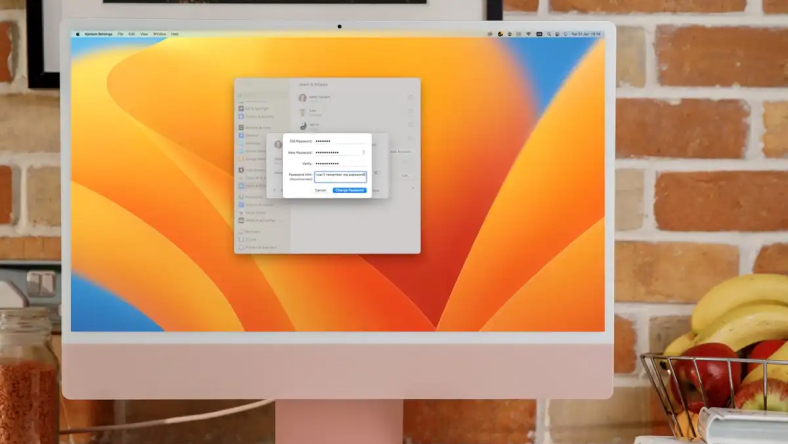Click the date and time in menu bar
Viewport: 788px width, 444px height.
(585, 34)
